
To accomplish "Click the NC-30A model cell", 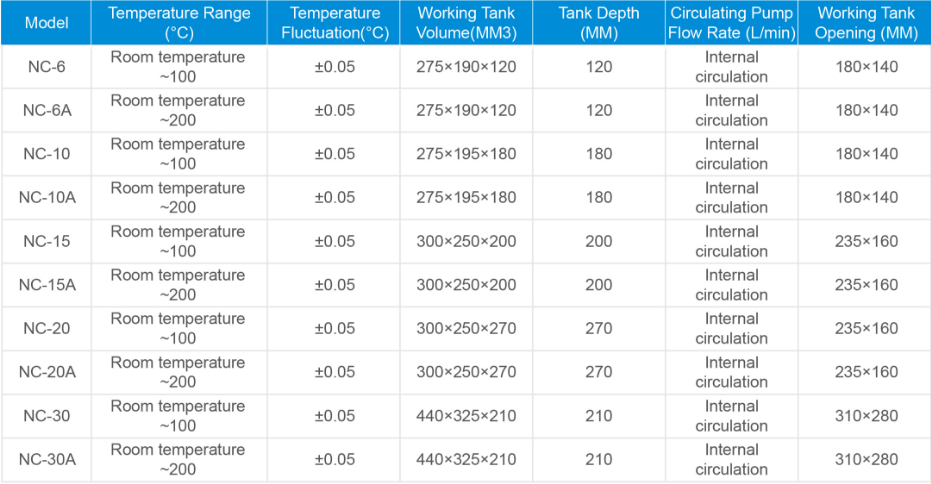I will tap(46, 460).
